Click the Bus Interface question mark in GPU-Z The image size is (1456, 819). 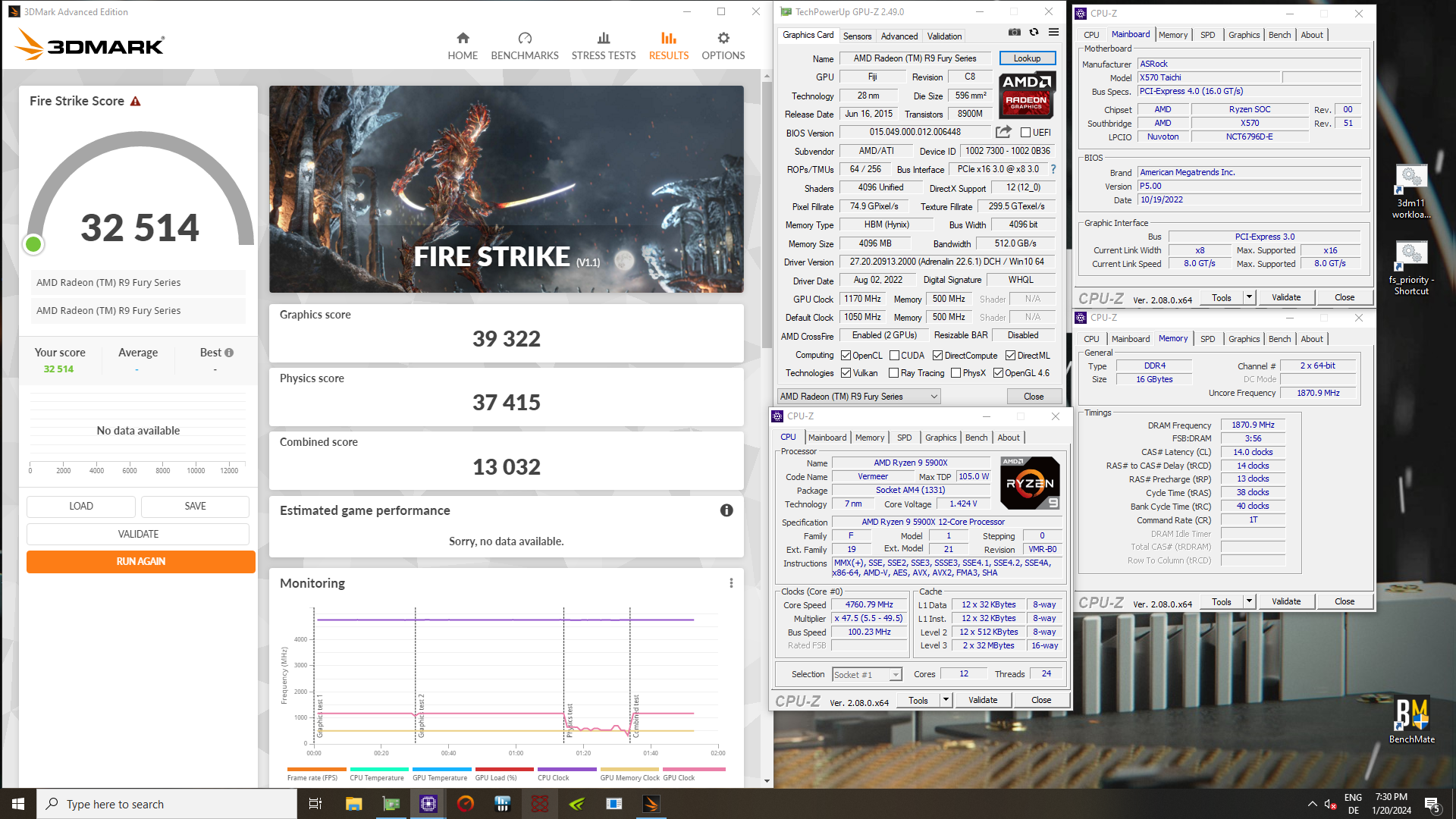pos(1053,169)
